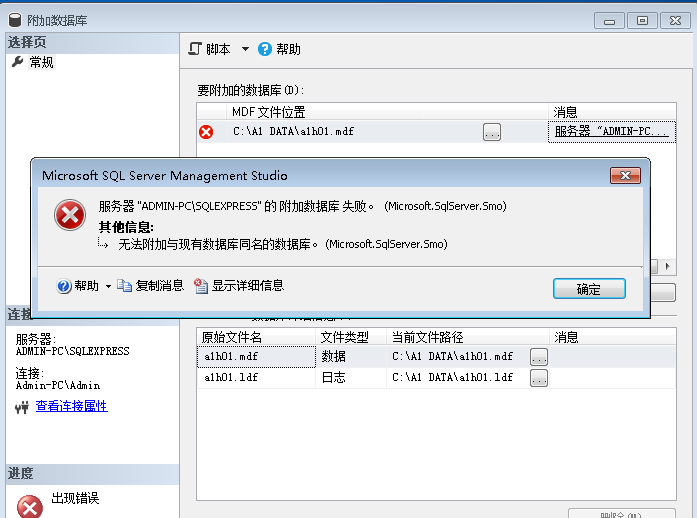This screenshot has width=697, height=518.
Task: Click the 确定 button in error dialog
Action: click(589, 289)
